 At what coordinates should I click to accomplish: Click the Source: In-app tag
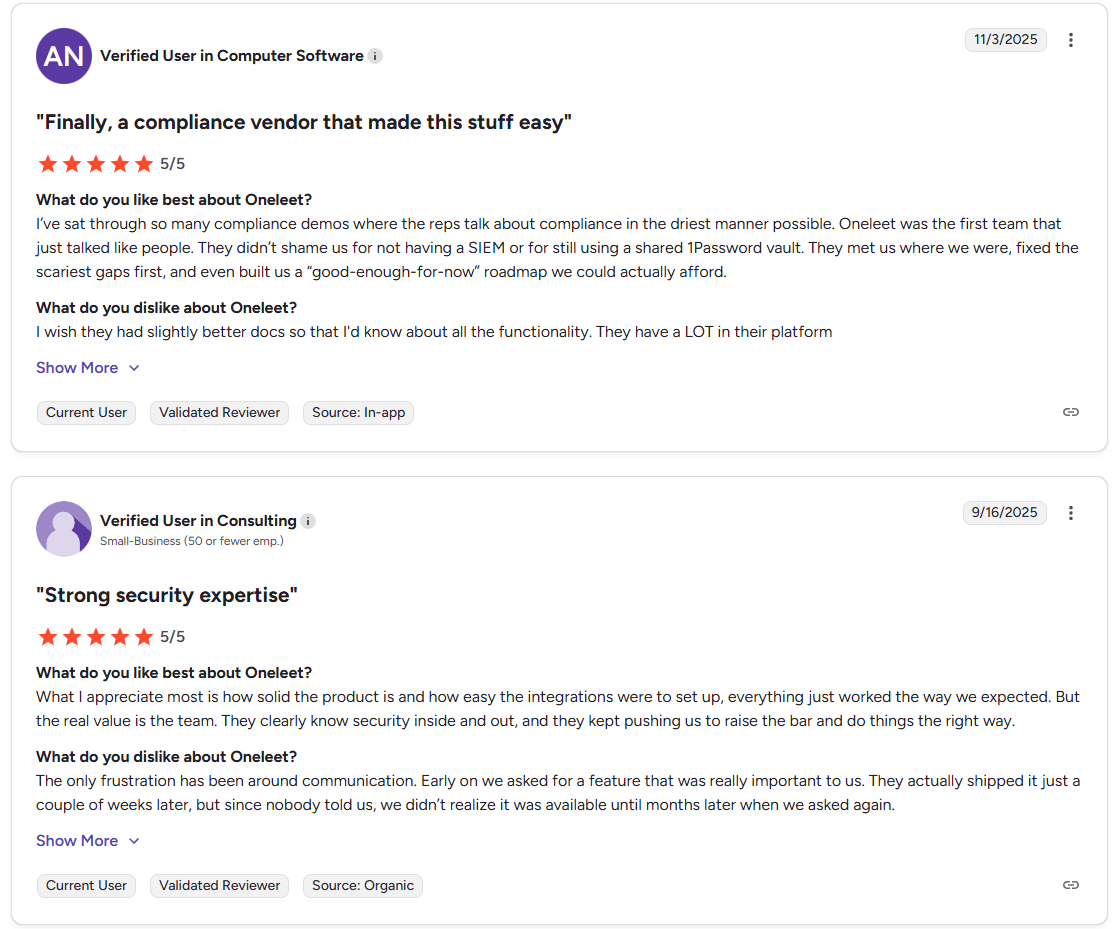358,412
